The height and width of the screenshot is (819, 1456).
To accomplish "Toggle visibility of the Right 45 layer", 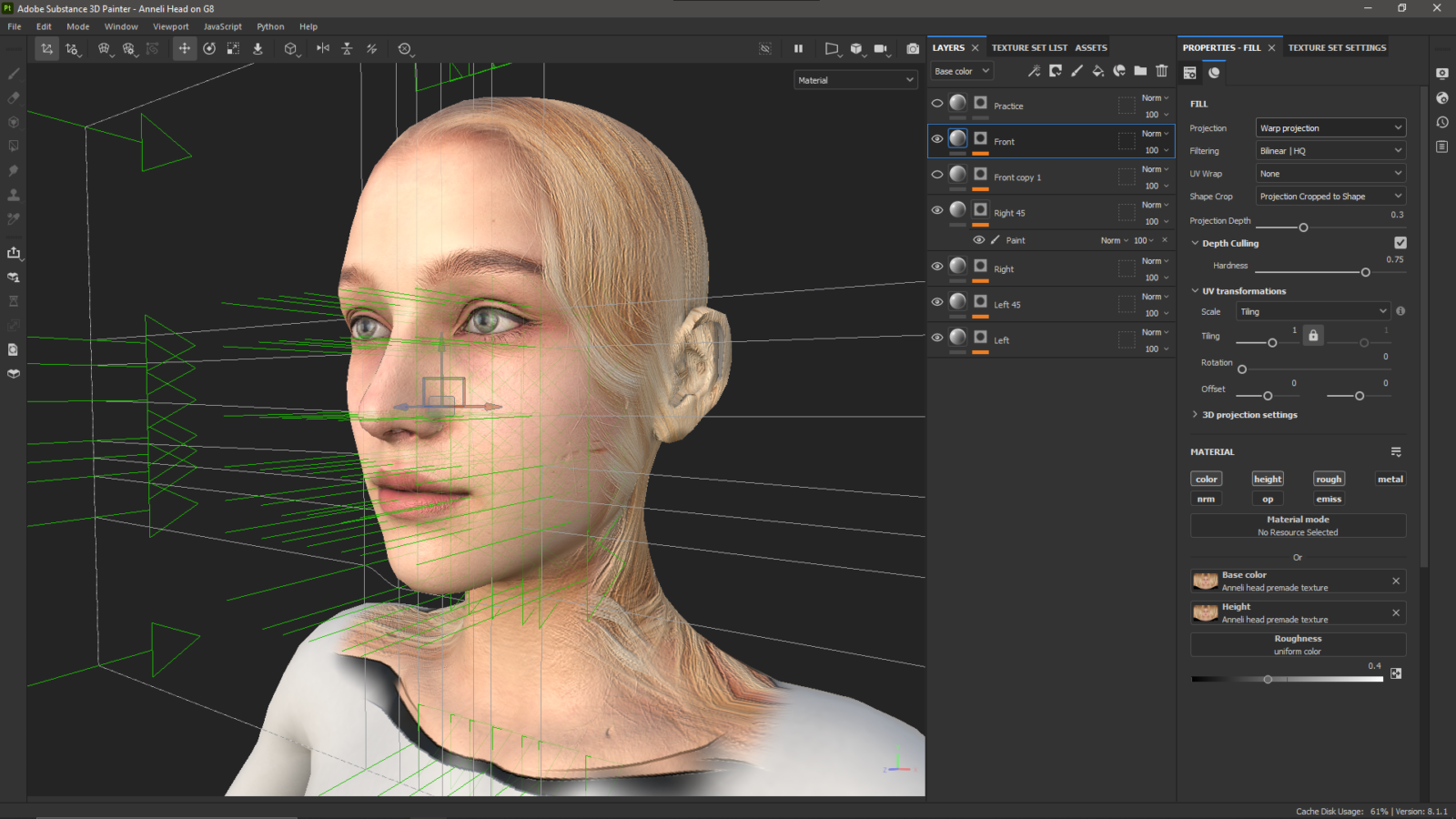I will point(936,209).
